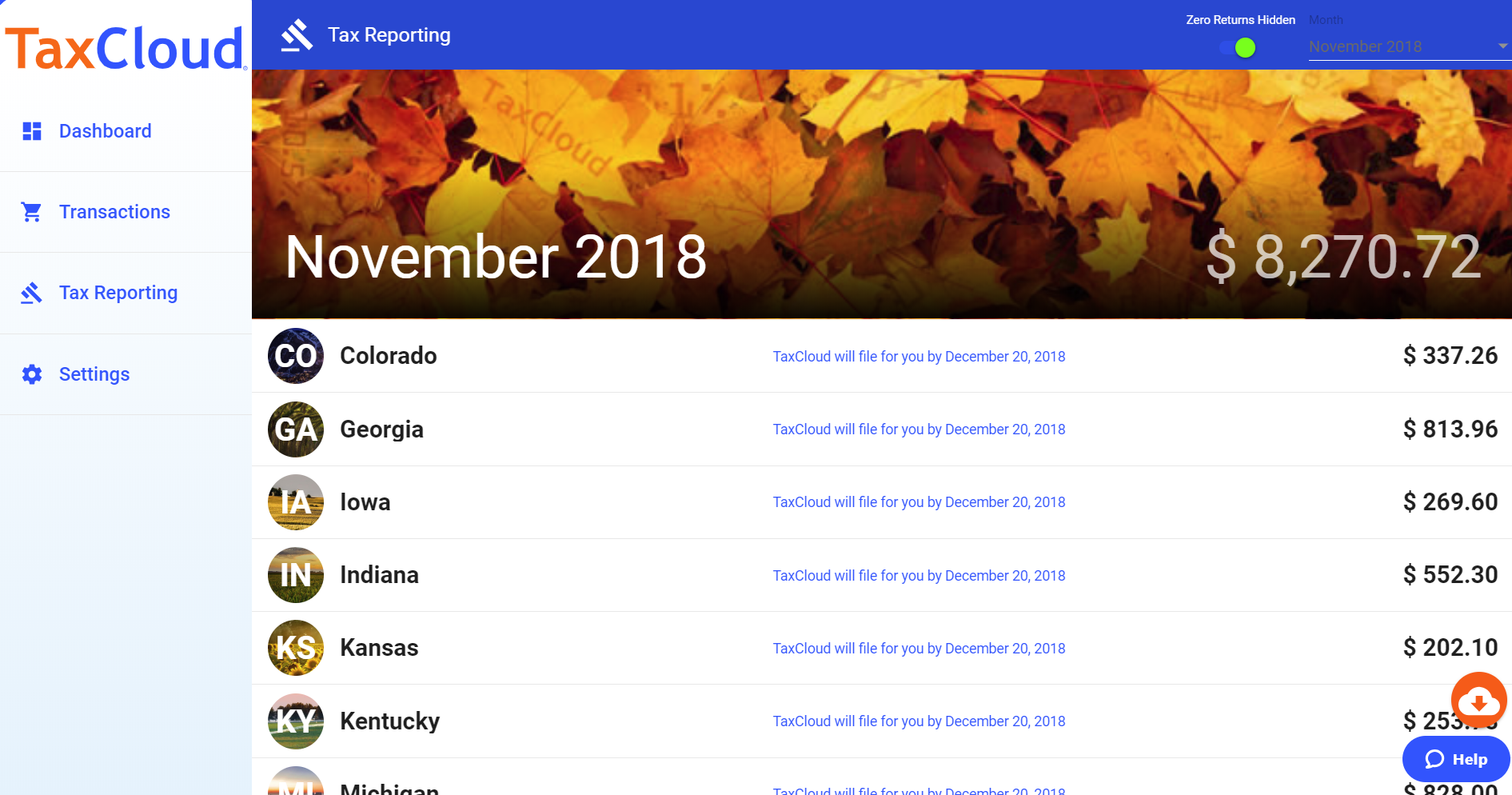Open Transactions via the cart icon

pos(32,211)
